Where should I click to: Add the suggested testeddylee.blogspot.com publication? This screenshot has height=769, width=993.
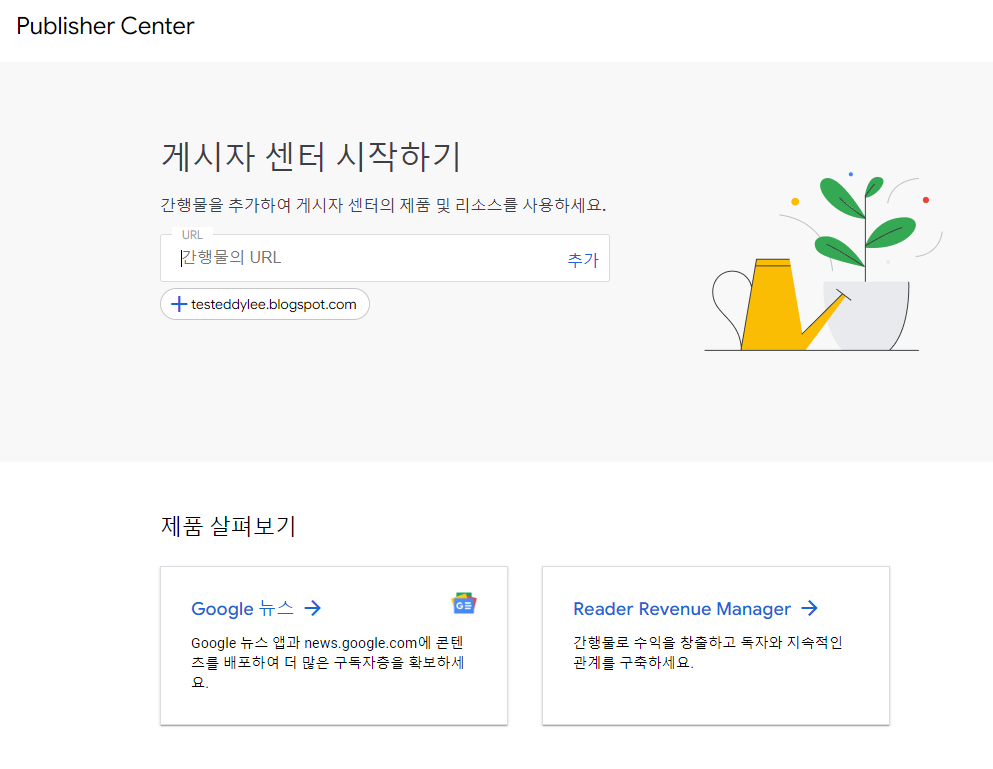(265, 304)
